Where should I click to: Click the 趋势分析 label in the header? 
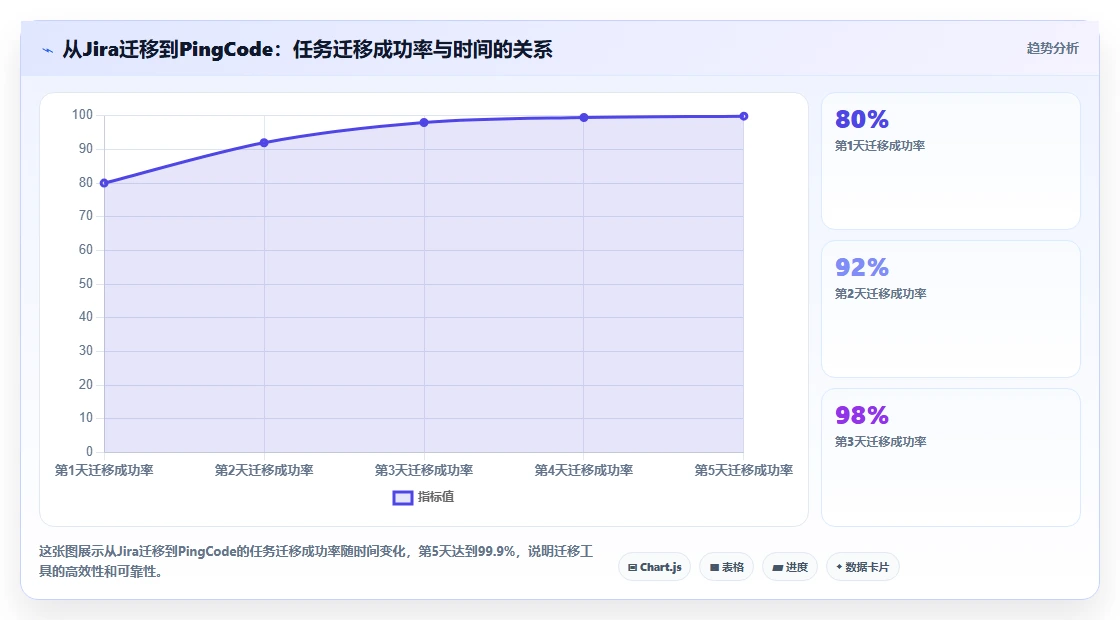click(1052, 49)
